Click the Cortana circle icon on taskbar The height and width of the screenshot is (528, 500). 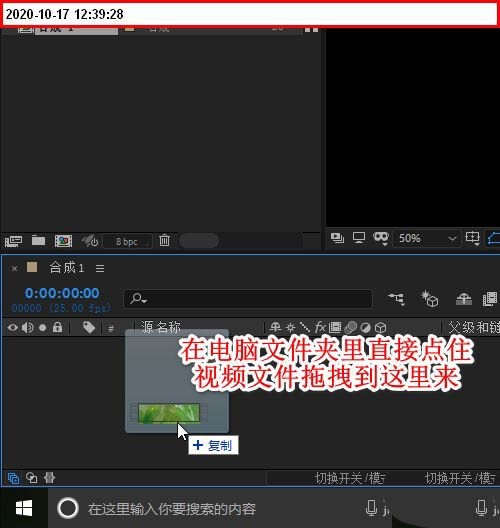(68, 508)
